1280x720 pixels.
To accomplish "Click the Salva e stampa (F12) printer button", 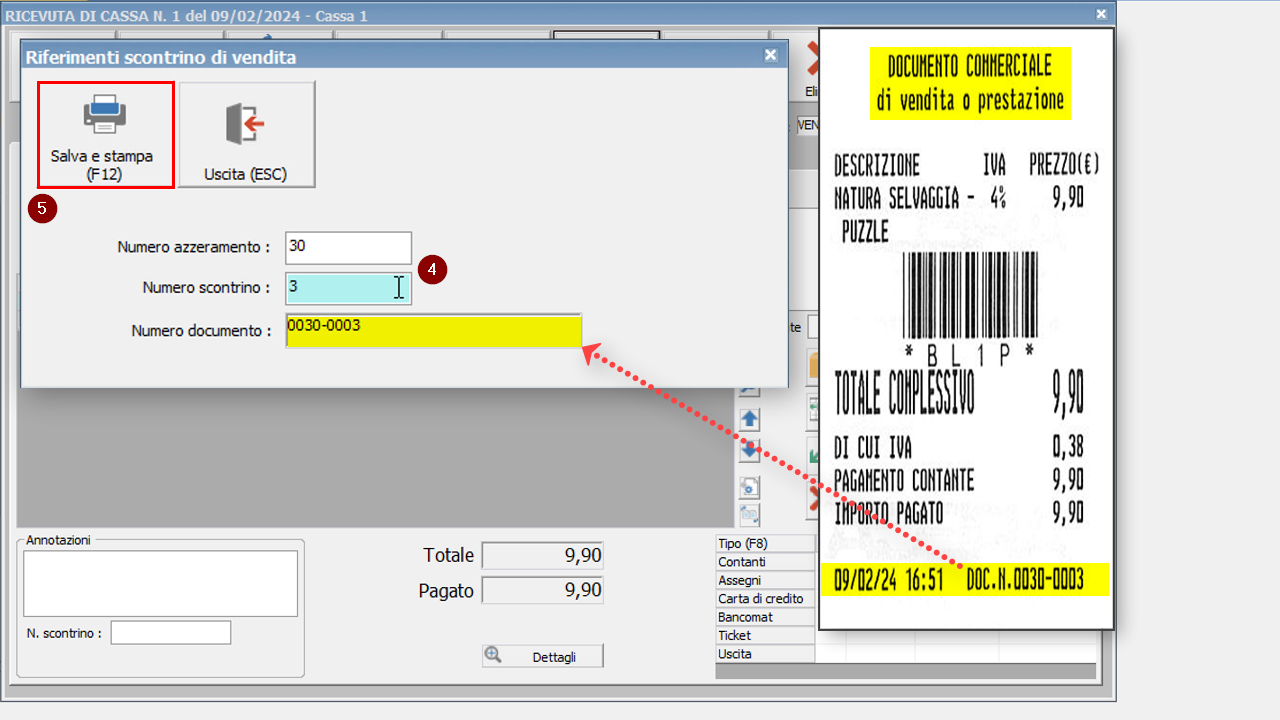I will click(x=105, y=135).
